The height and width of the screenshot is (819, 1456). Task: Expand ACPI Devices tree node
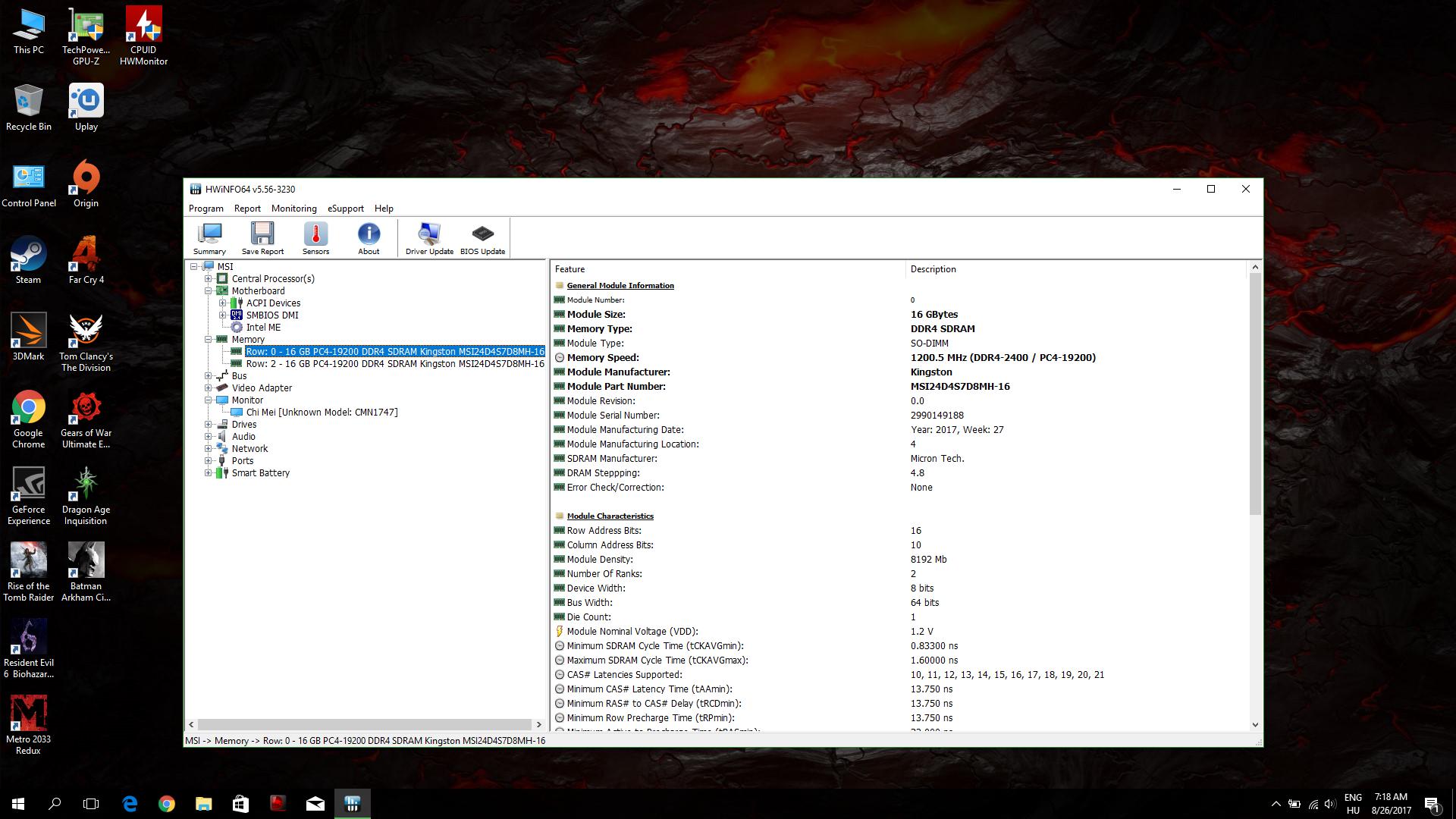click(x=222, y=303)
